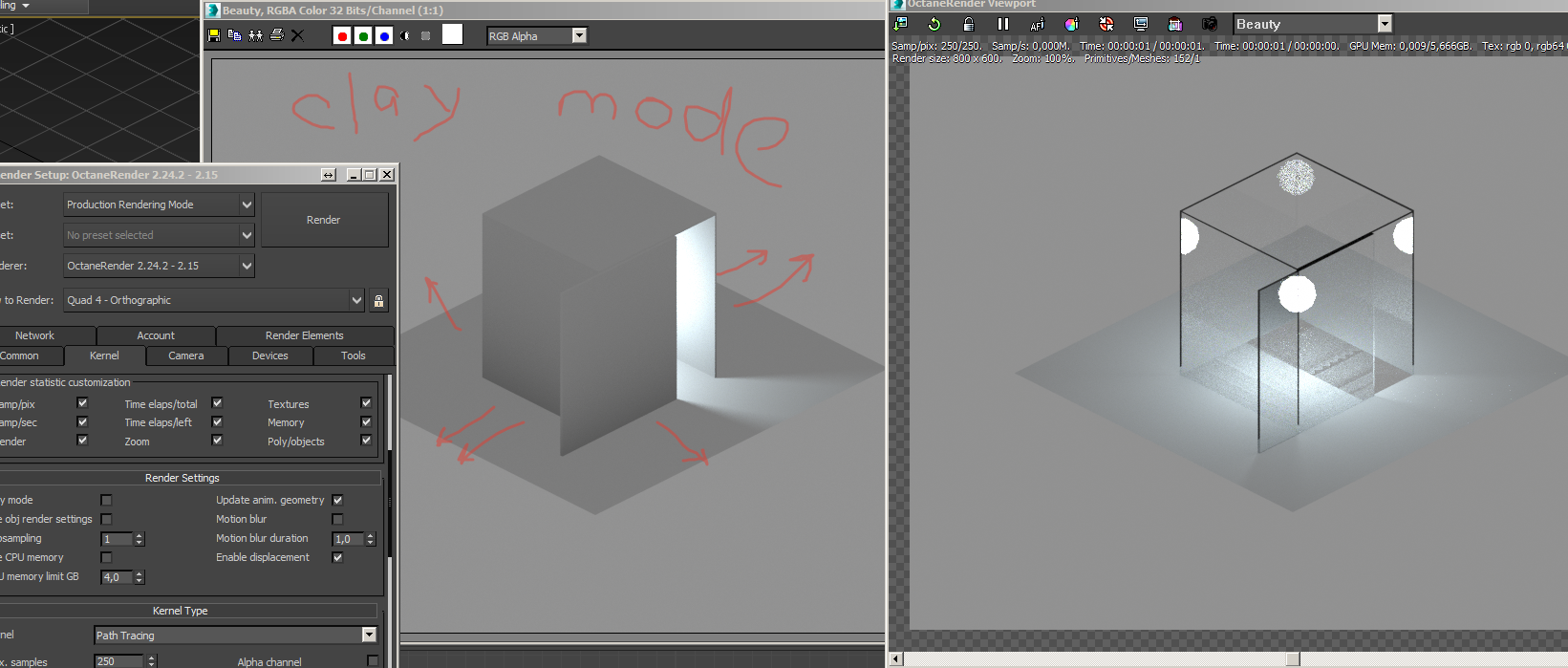Click the Render button
The height and width of the screenshot is (668, 1568).
click(x=324, y=220)
